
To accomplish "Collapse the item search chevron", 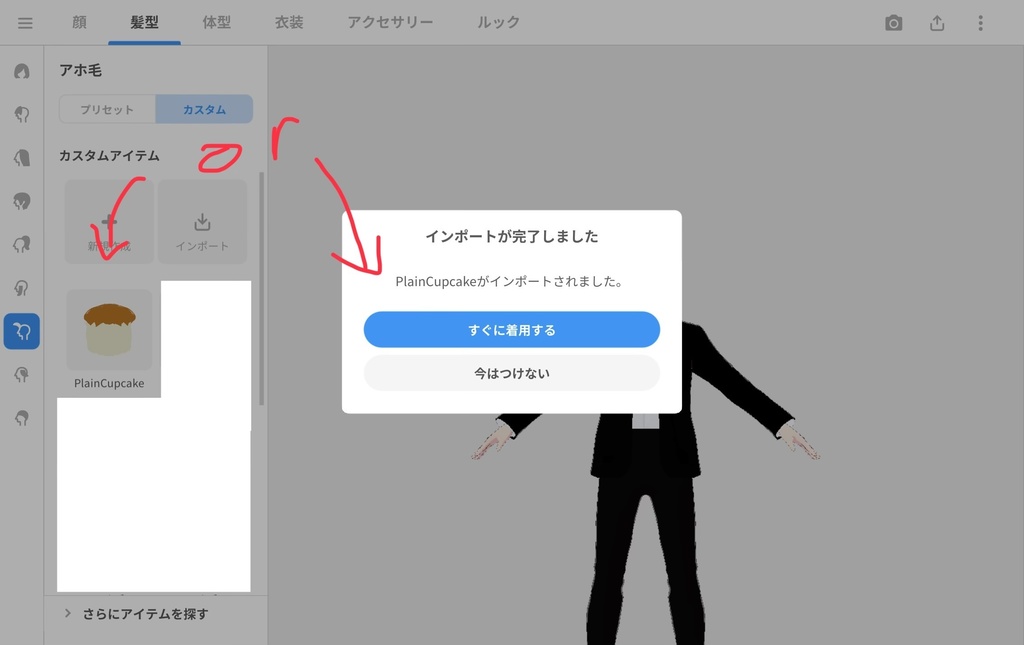I will 67,614.
